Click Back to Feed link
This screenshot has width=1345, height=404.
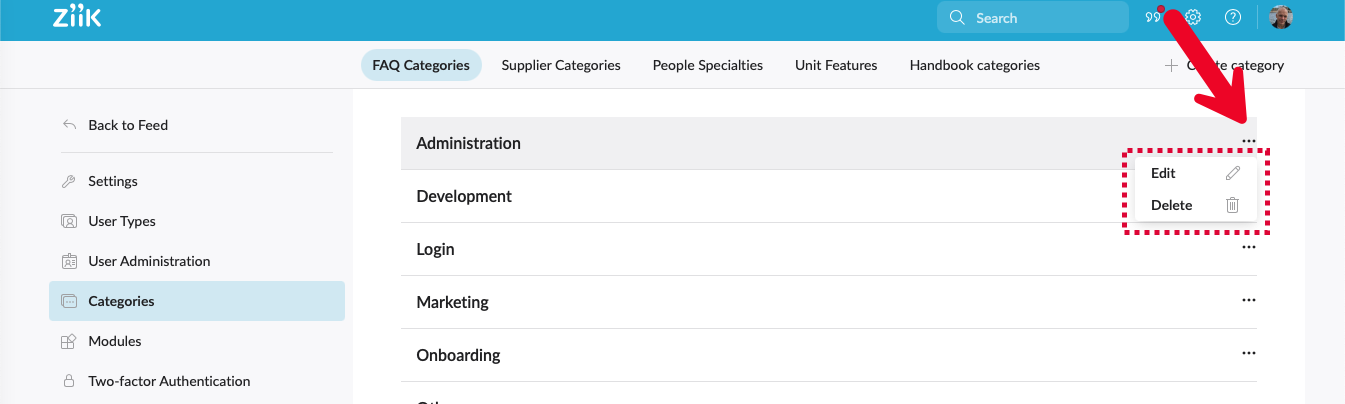pyautogui.click(x=128, y=125)
